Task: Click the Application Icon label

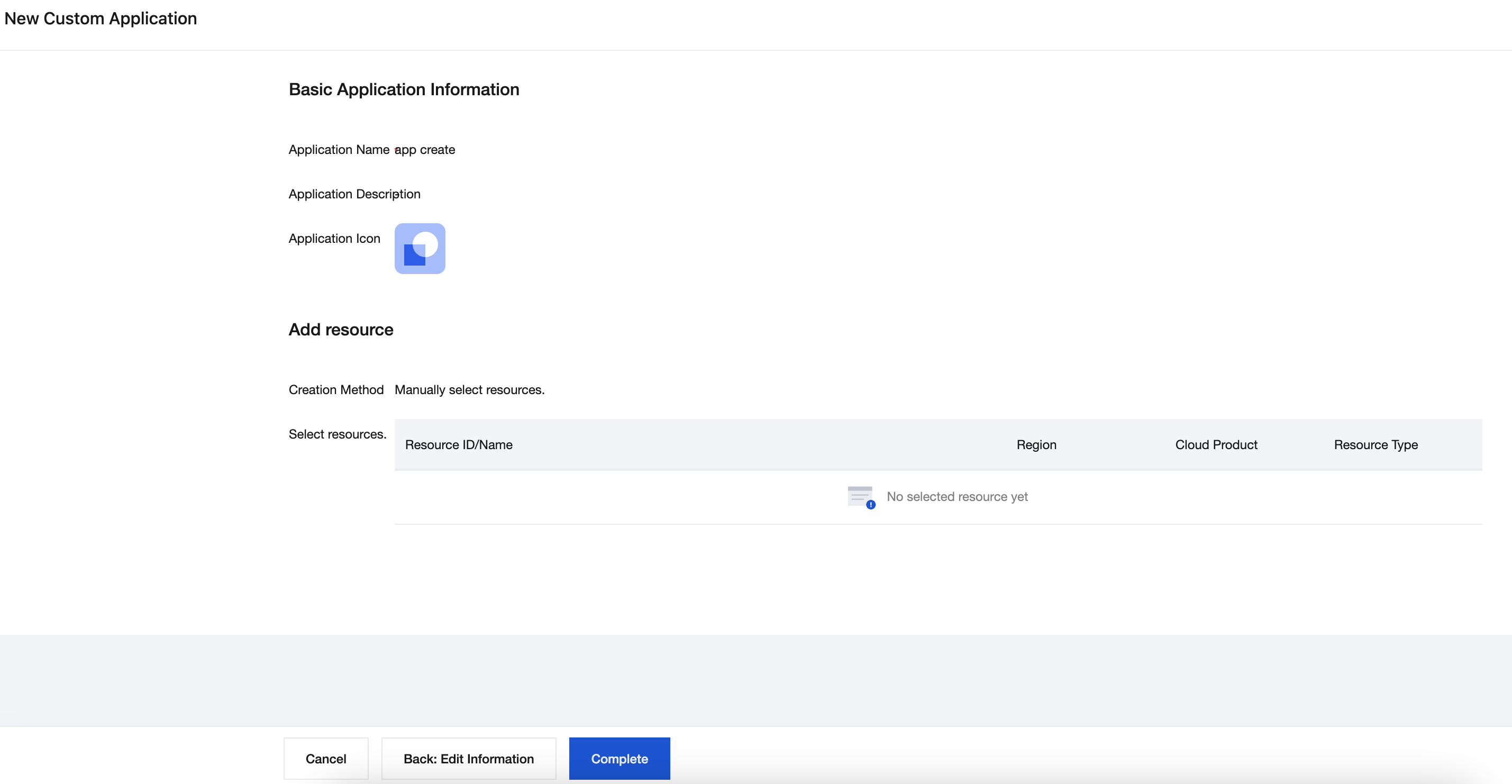Action: coord(334,238)
